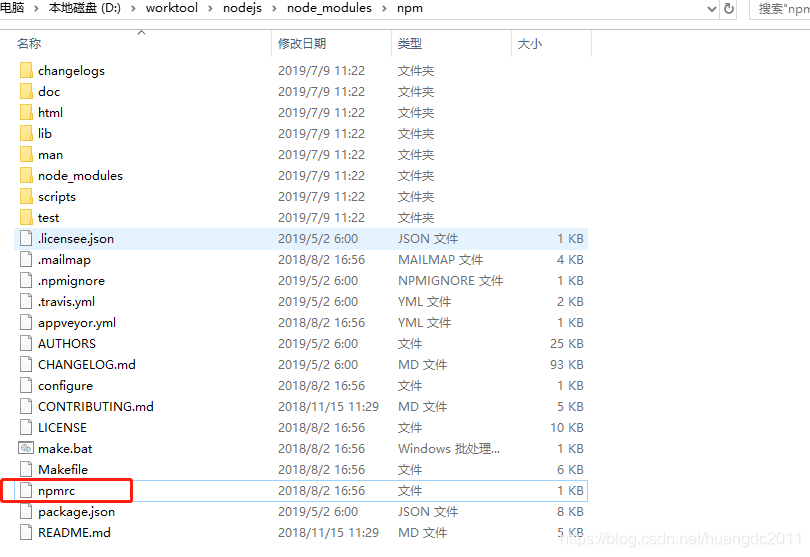Expand the chevron after worktool in path

pyautogui.click(x=210, y=8)
